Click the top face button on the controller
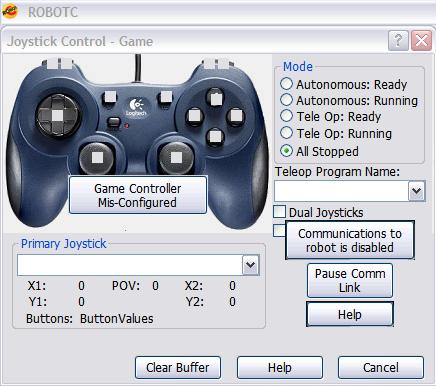The width and height of the screenshot is (436, 386). point(215,98)
